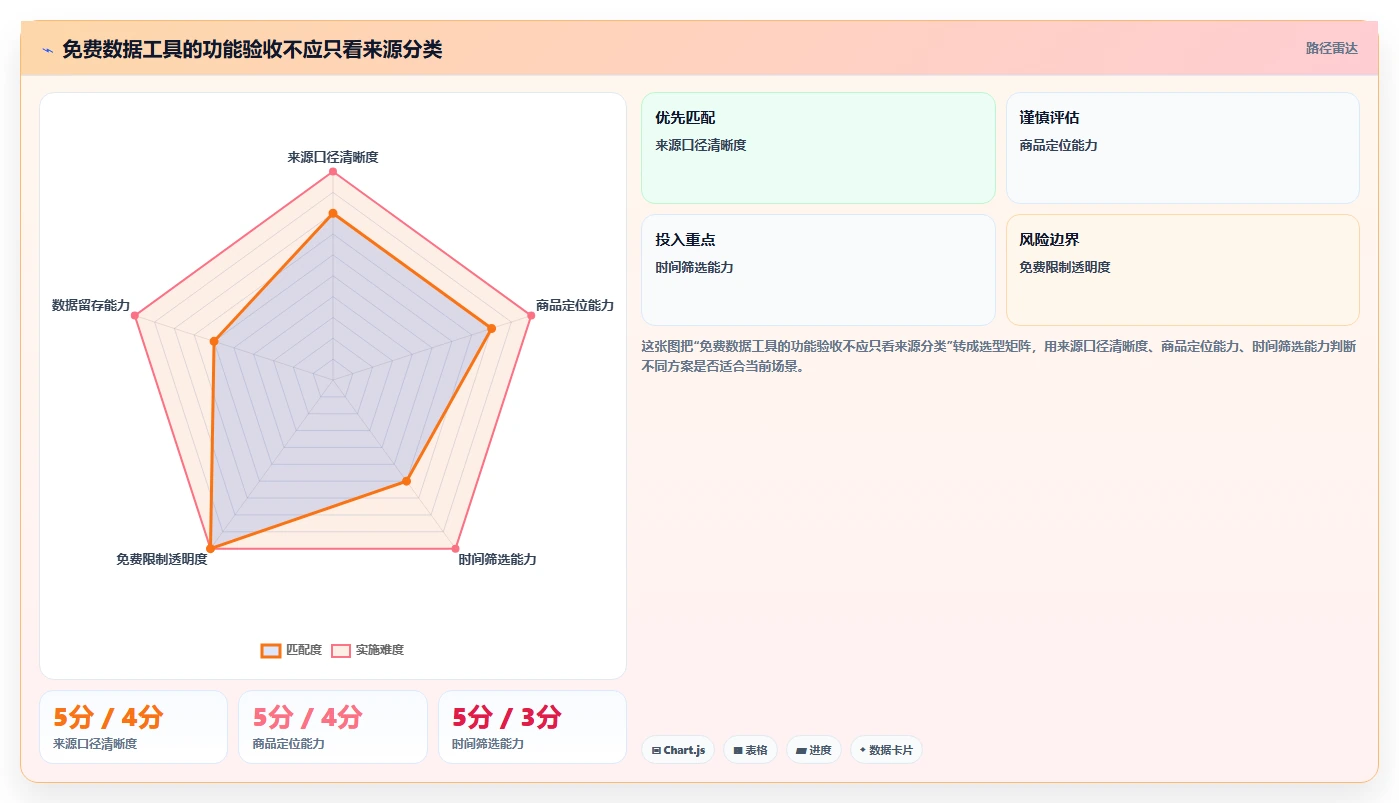
Task: Click the 数据留存能力 radar axis label
Action: point(91,305)
